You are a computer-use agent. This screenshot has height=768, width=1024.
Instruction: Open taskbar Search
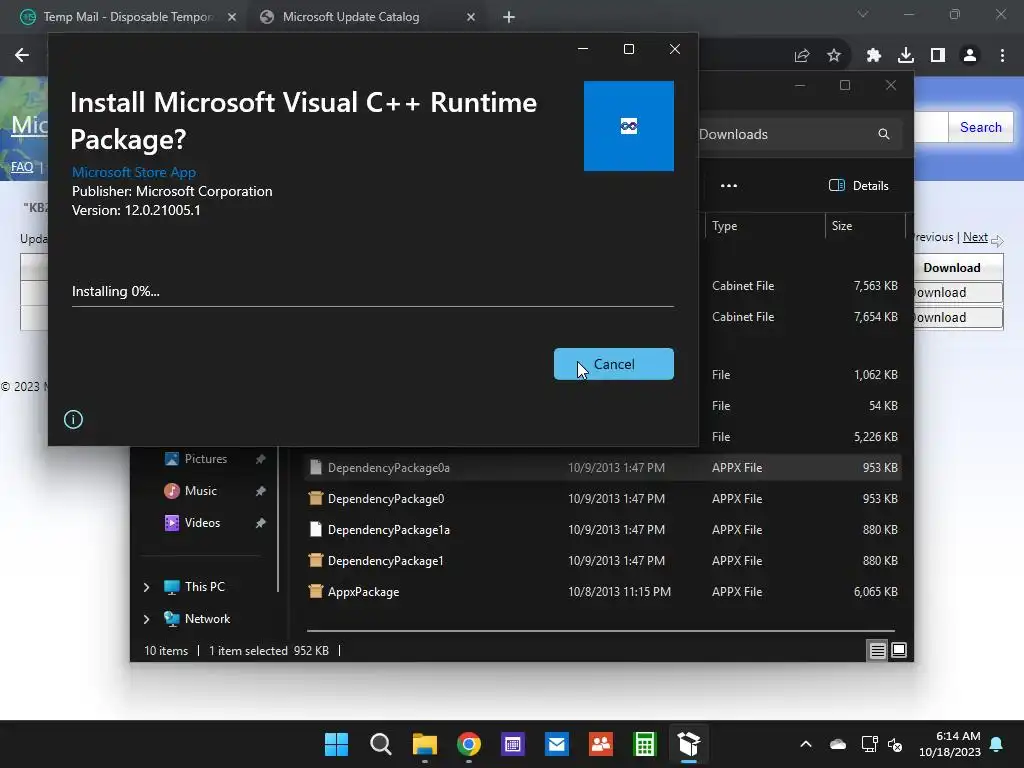click(380, 744)
